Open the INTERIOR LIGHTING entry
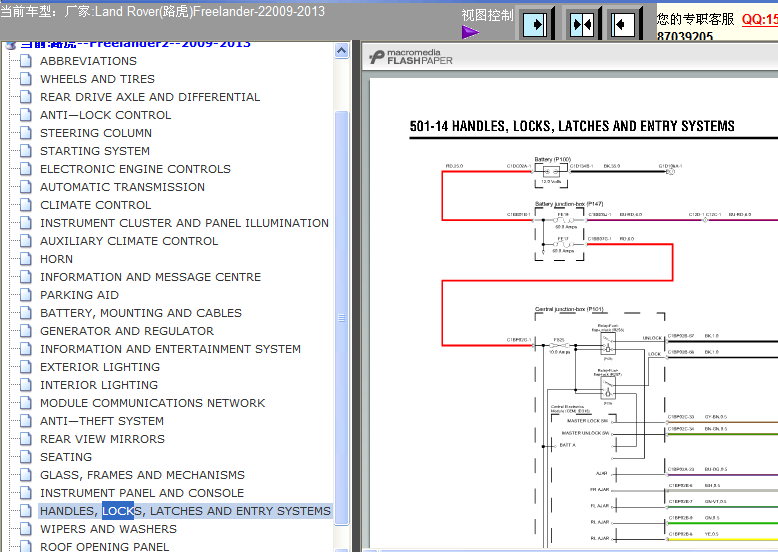 point(99,385)
